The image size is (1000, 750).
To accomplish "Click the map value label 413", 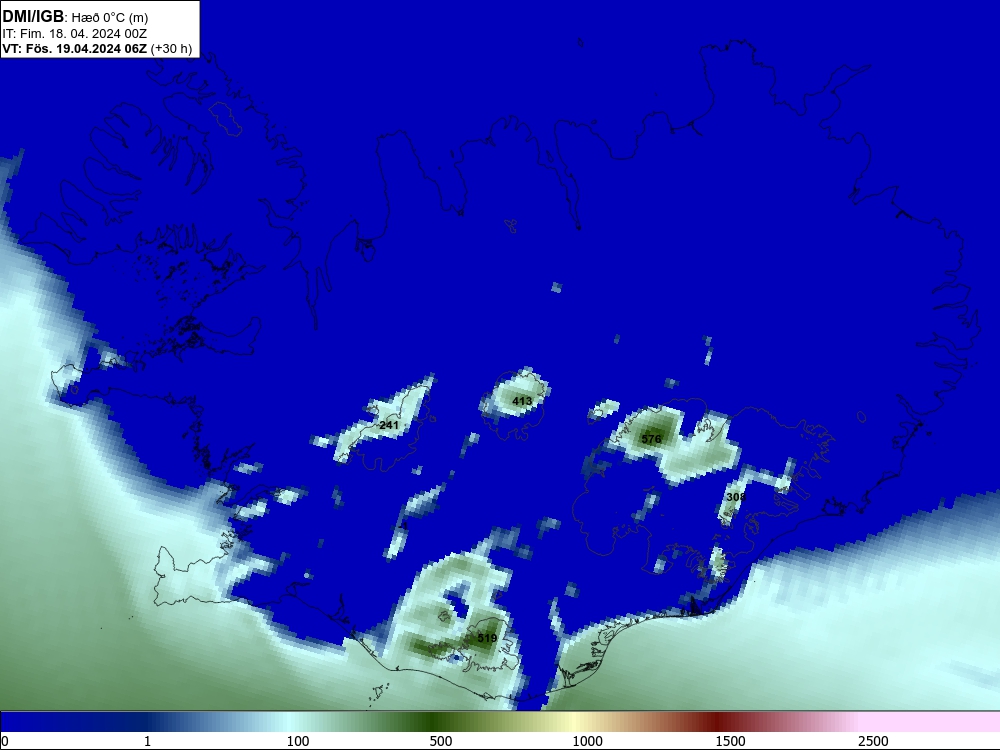I will [x=522, y=401].
